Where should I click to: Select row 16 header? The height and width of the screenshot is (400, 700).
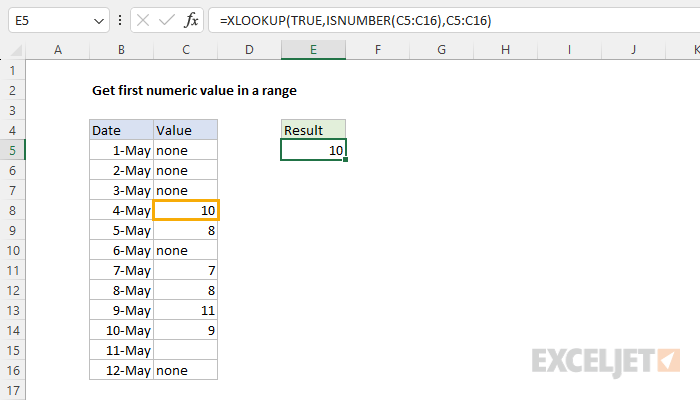tap(13, 370)
